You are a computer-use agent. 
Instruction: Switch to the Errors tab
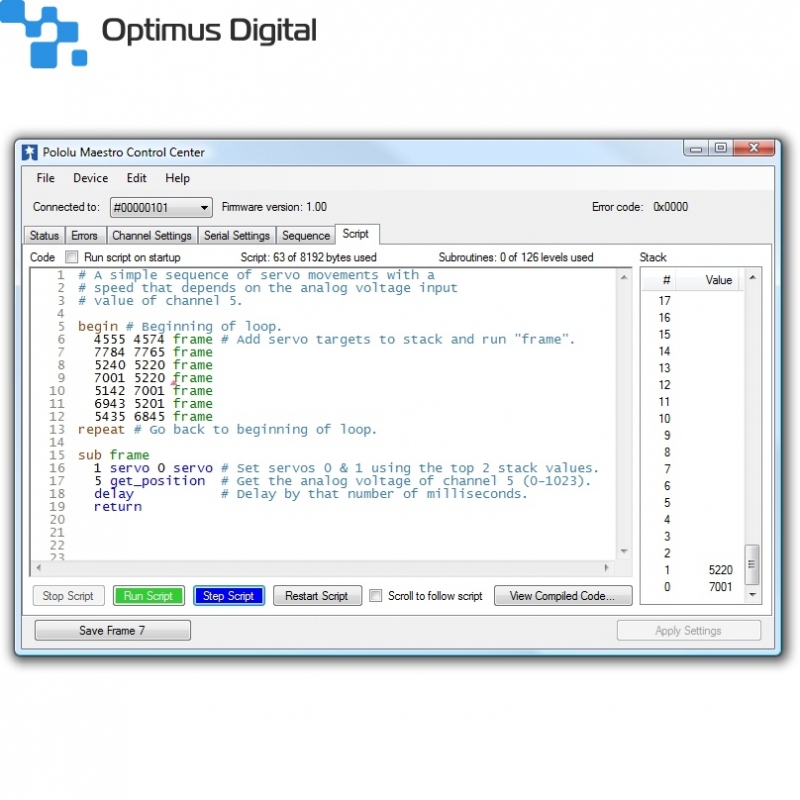[84, 236]
